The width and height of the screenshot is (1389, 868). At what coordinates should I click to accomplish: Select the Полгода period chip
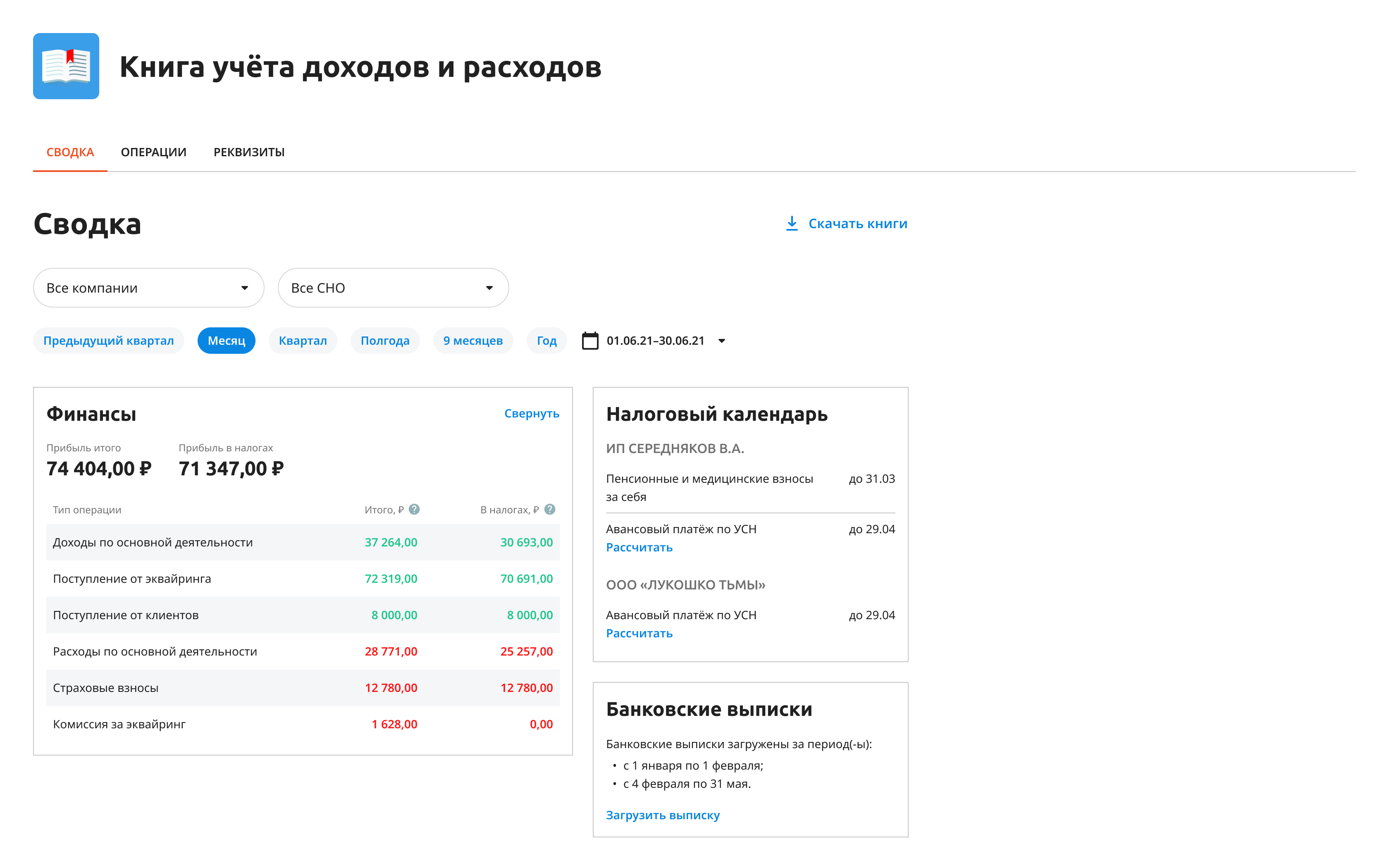click(x=385, y=341)
